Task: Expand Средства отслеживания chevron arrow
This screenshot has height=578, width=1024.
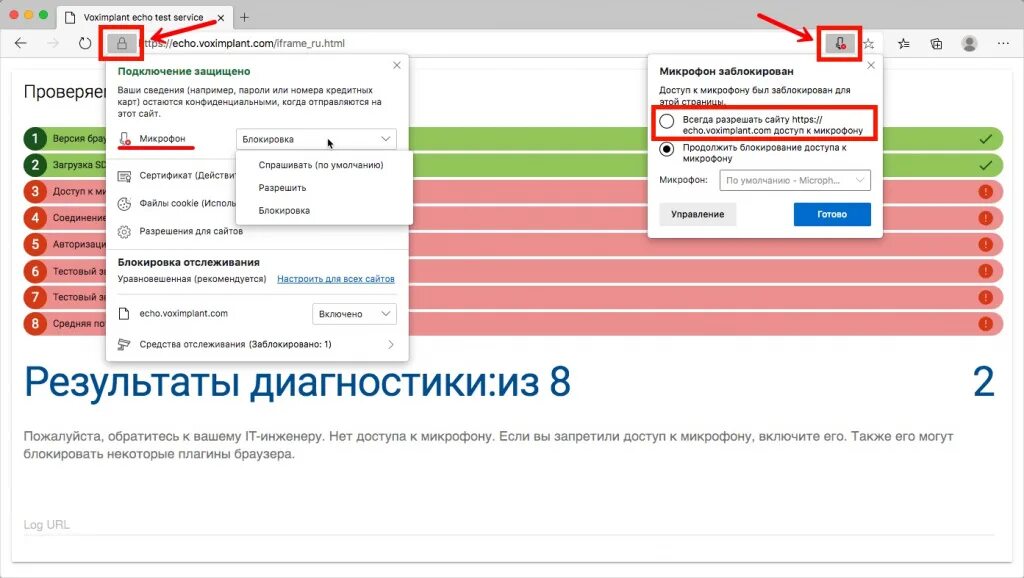Action: pyautogui.click(x=391, y=344)
